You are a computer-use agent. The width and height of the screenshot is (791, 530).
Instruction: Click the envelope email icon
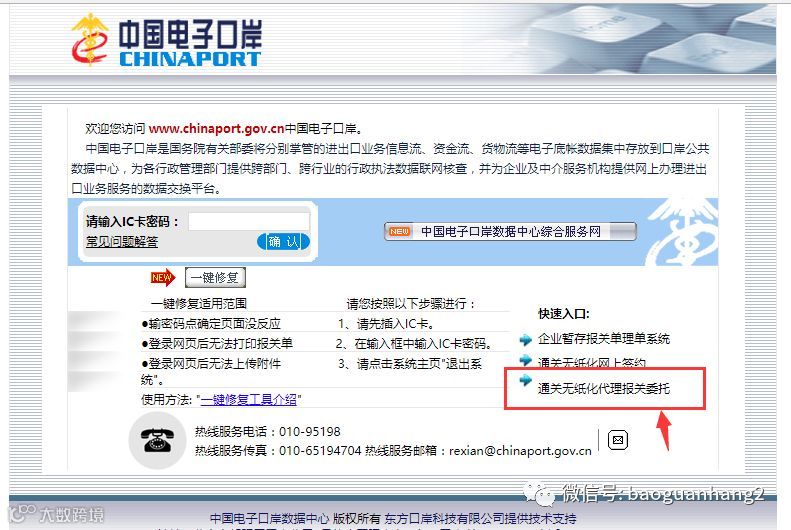click(617, 440)
